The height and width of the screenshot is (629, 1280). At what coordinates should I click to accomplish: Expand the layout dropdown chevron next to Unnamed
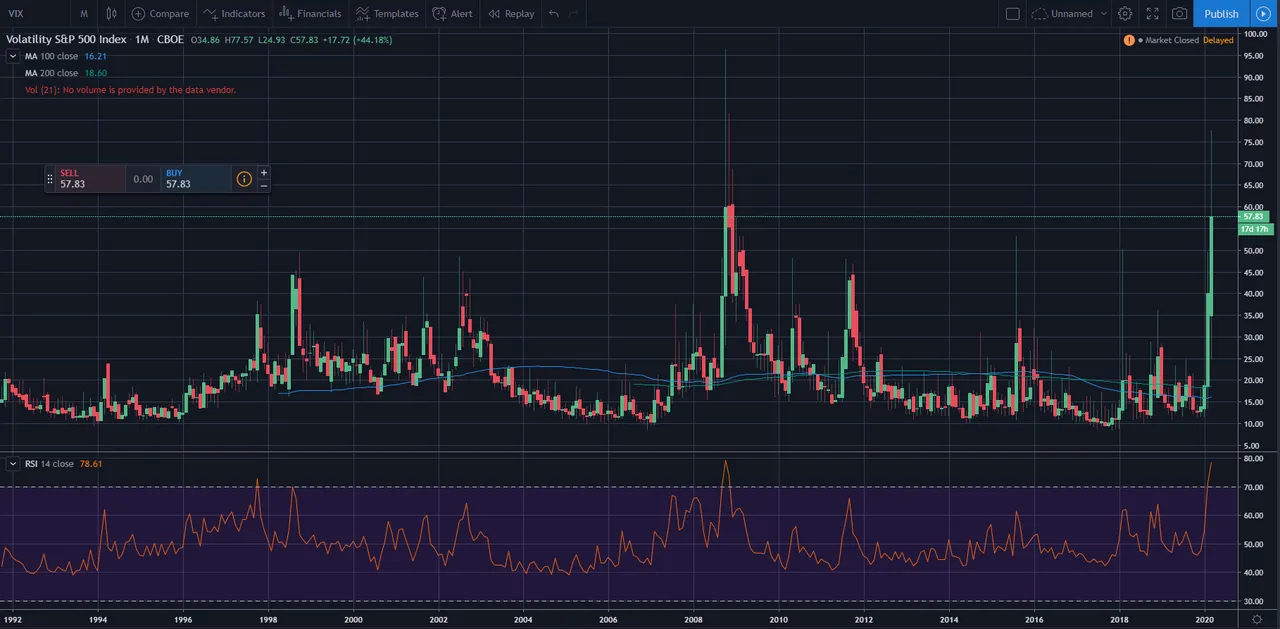1104,14
